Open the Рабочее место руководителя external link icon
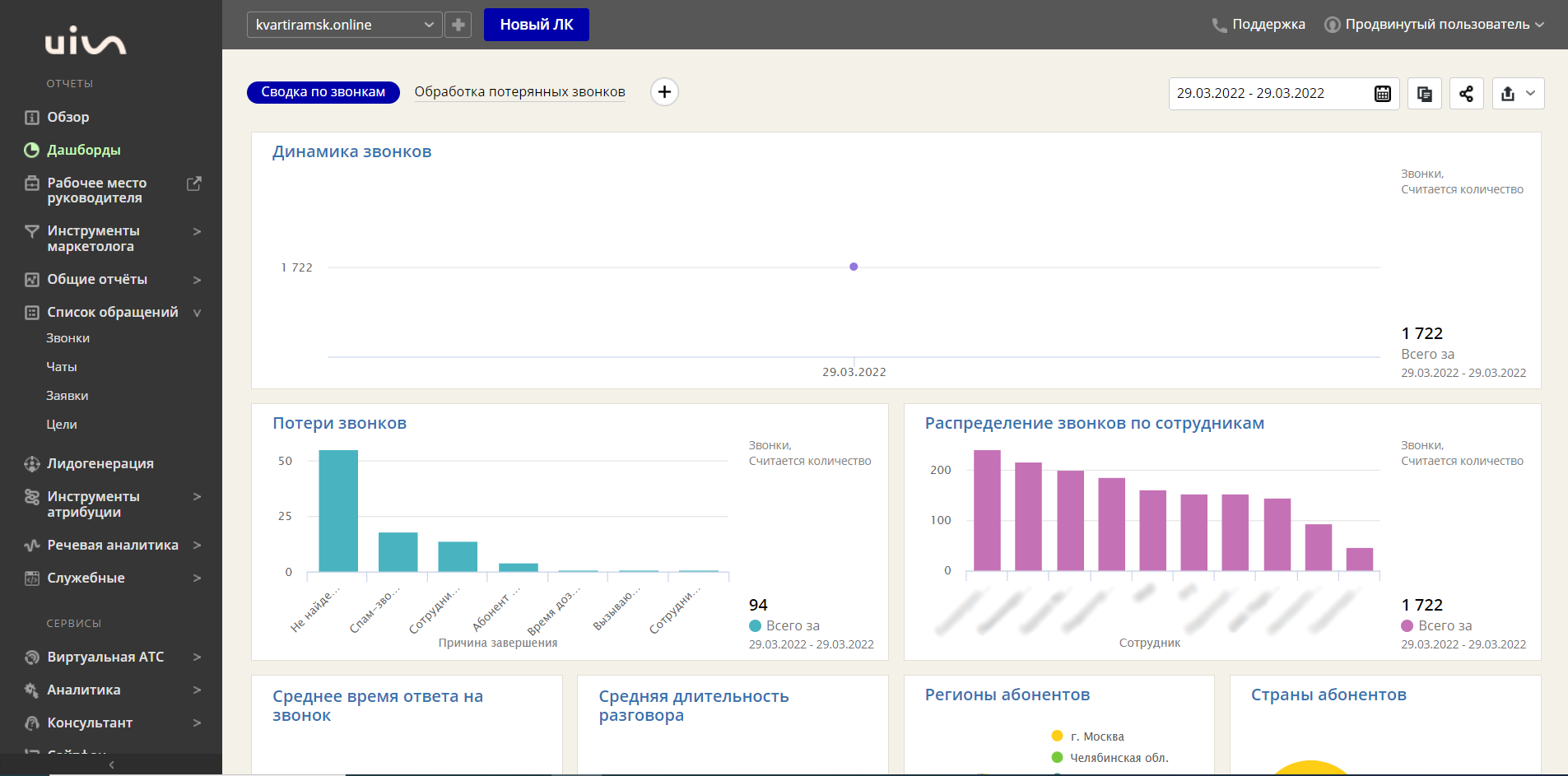Viewport: 1568px width, 776px height. [194, 184]
